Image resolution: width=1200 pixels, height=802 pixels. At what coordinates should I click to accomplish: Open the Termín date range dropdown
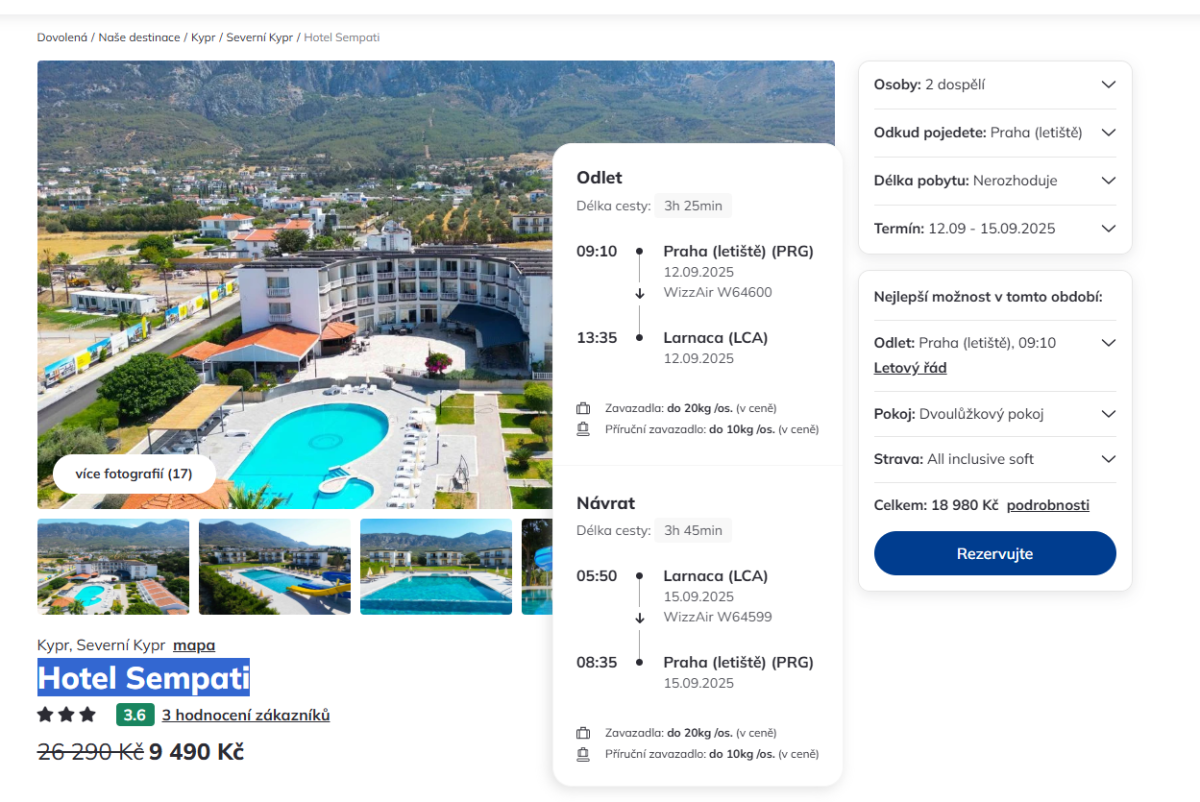tap(1108, 229)
